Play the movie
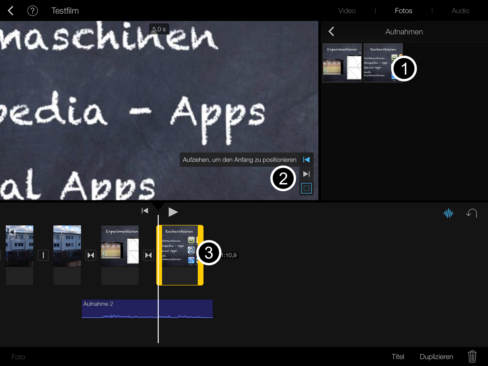The height and width of the screenshot is (366, 488). (x=173, y=212)
